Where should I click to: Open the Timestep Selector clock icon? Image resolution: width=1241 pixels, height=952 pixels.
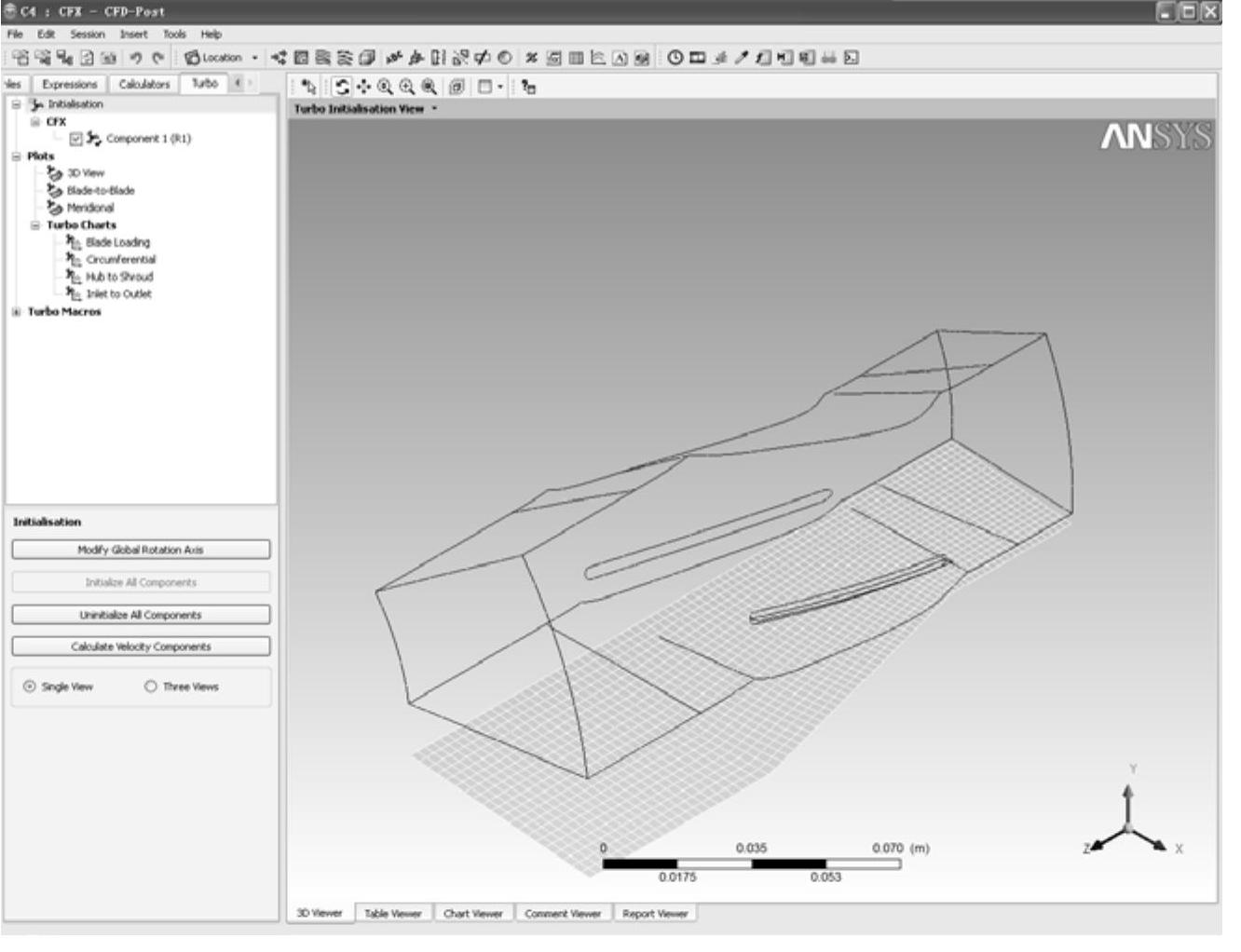pyautogui.click(x=675, y=58)
